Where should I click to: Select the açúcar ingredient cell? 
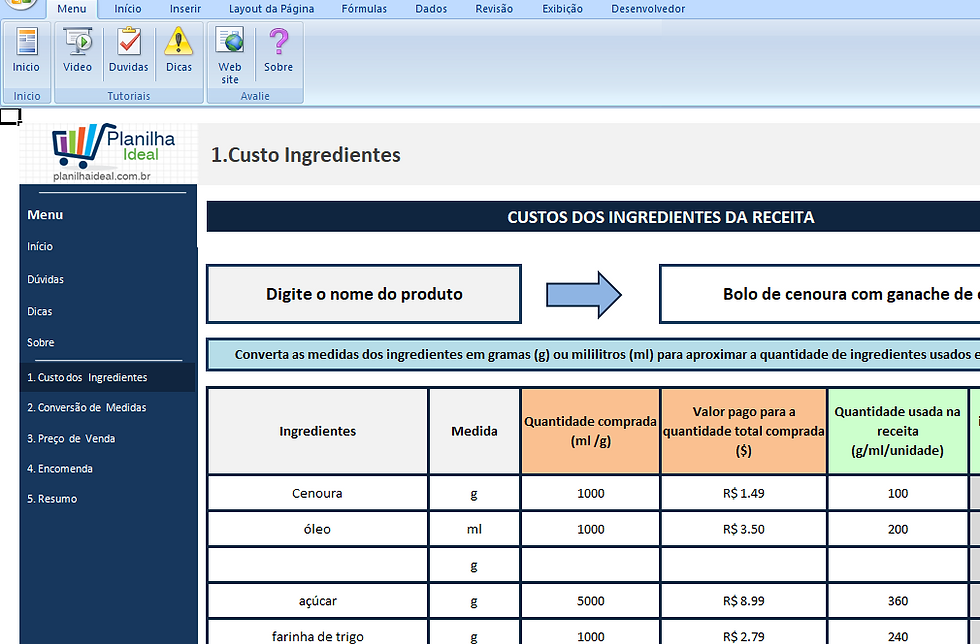click(318, 601)
